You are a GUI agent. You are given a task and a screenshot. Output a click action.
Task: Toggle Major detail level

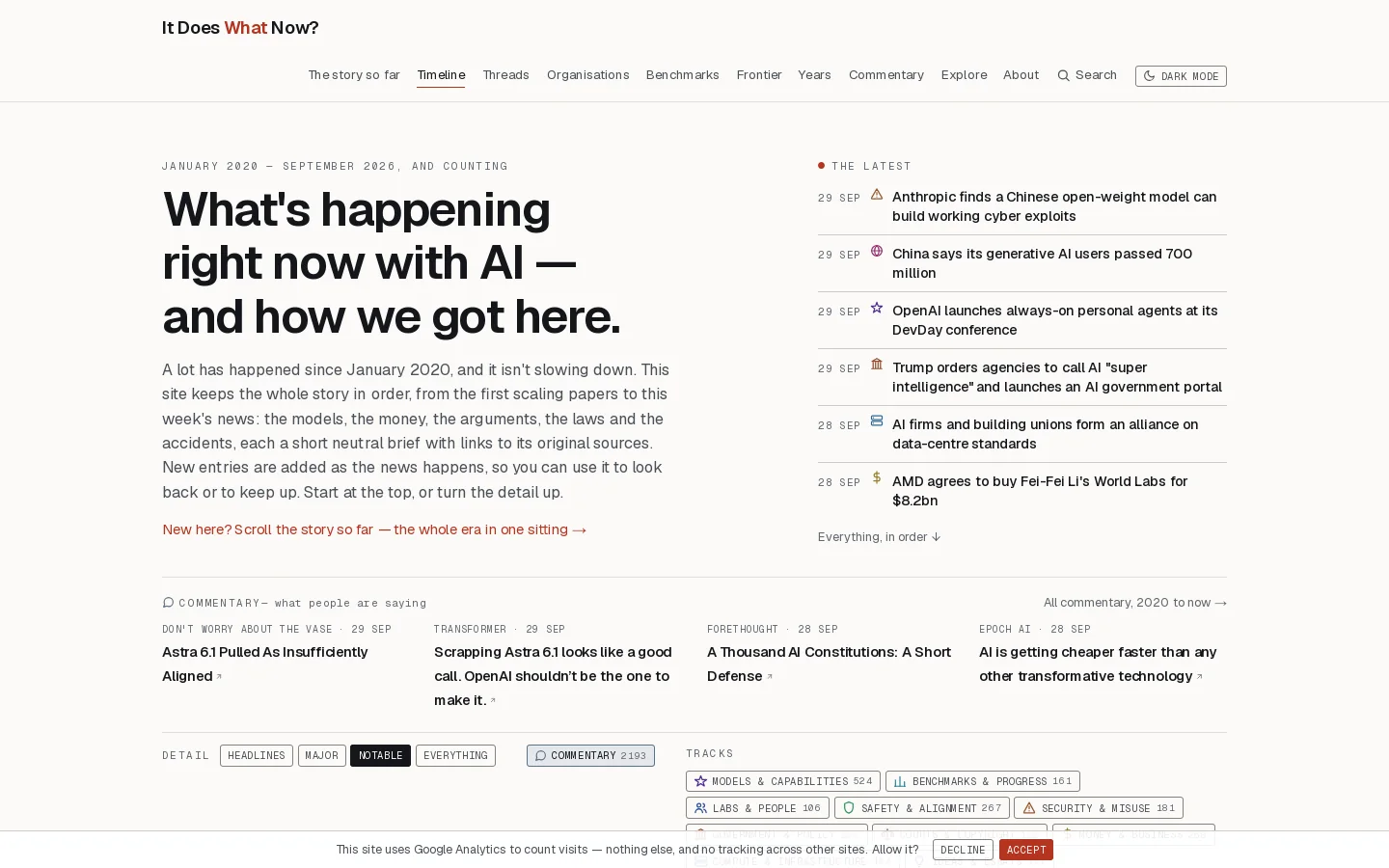[x=322, y=755]
